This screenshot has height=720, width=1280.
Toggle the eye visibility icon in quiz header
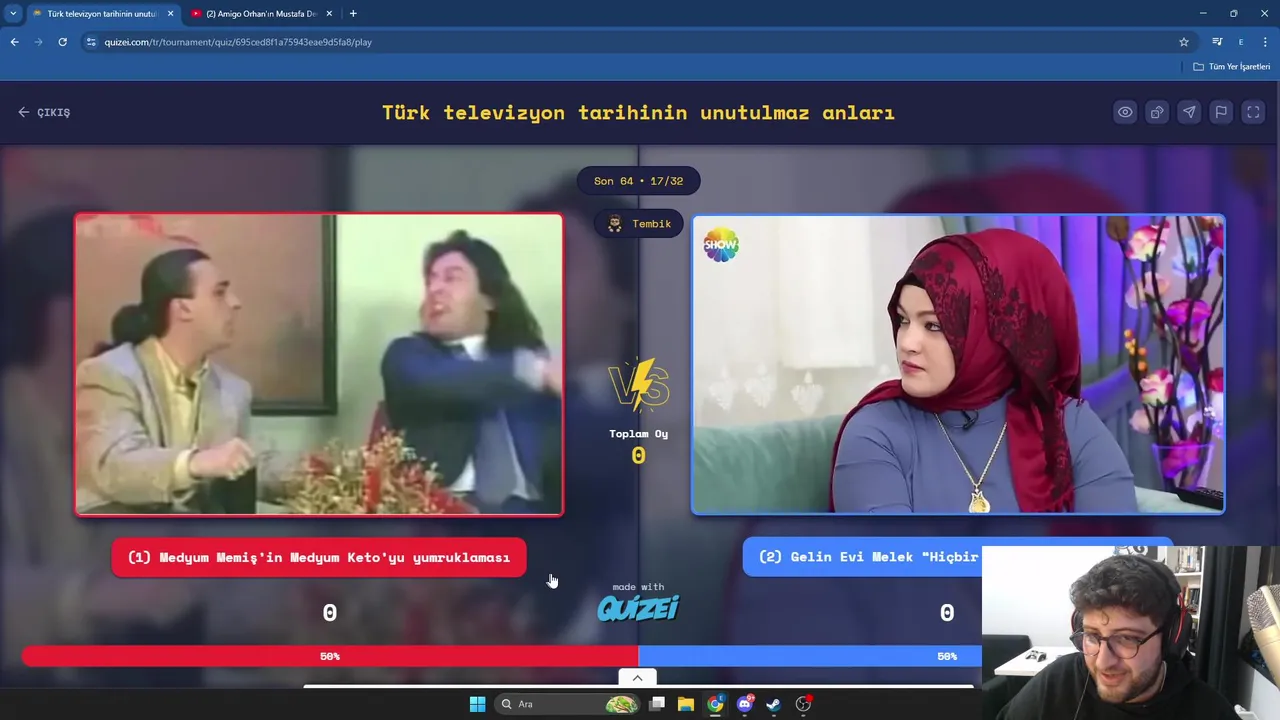tap(1125, 112)
